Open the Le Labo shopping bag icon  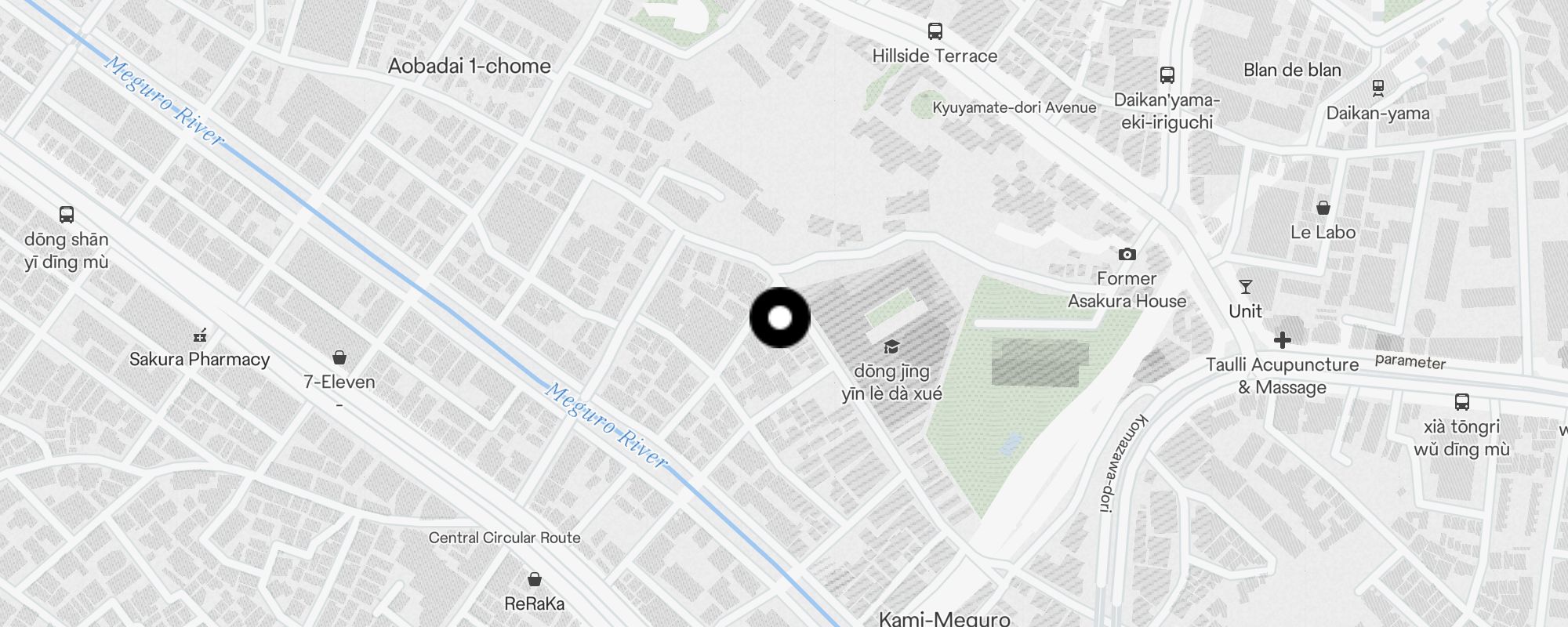click(1323, 208)
